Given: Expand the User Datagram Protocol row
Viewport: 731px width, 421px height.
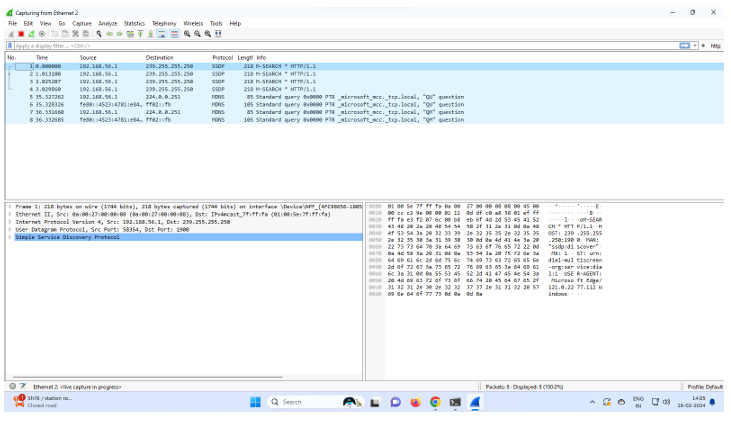Looking at the screenshot, I should [x=10, y=230].
